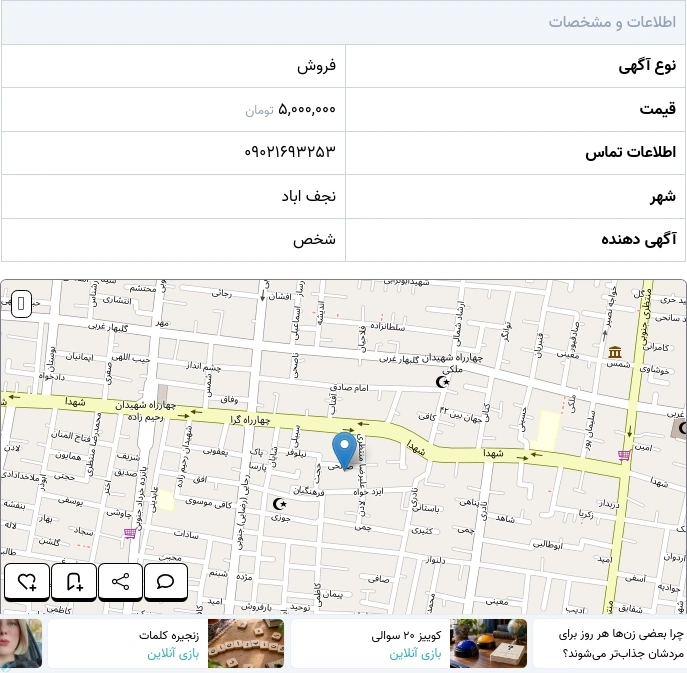Select the phone number ۰۹۰۲۱۶۹۳۲۵۳
Image resolution: width=687 pixels, height=673 pixels.
pos(290,152)
